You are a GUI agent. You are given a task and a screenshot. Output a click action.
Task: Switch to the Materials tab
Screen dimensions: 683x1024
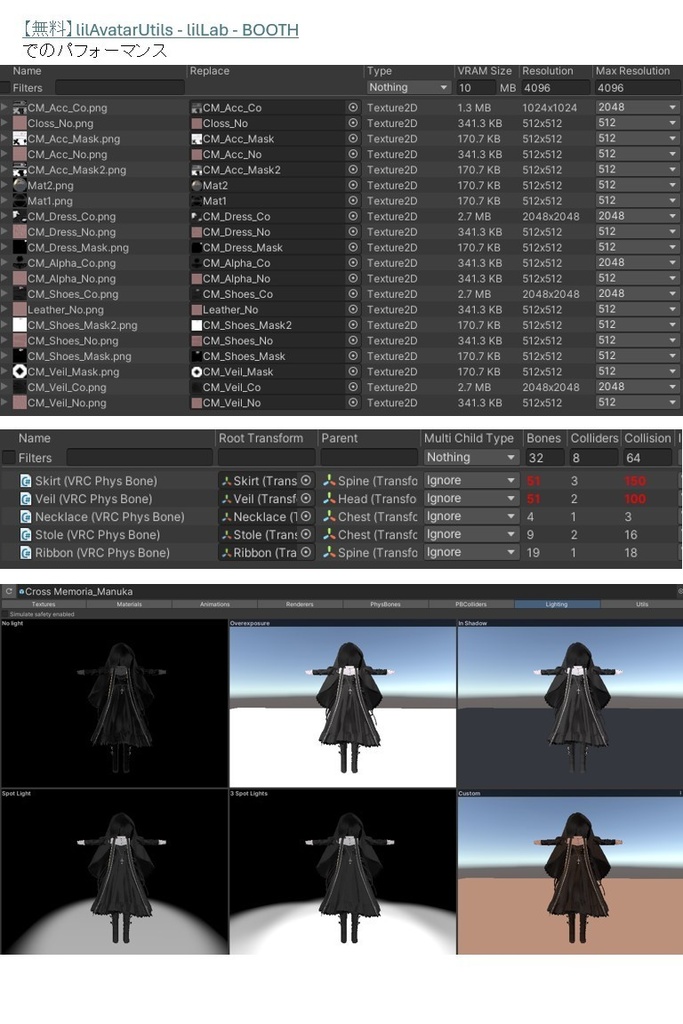129,604
